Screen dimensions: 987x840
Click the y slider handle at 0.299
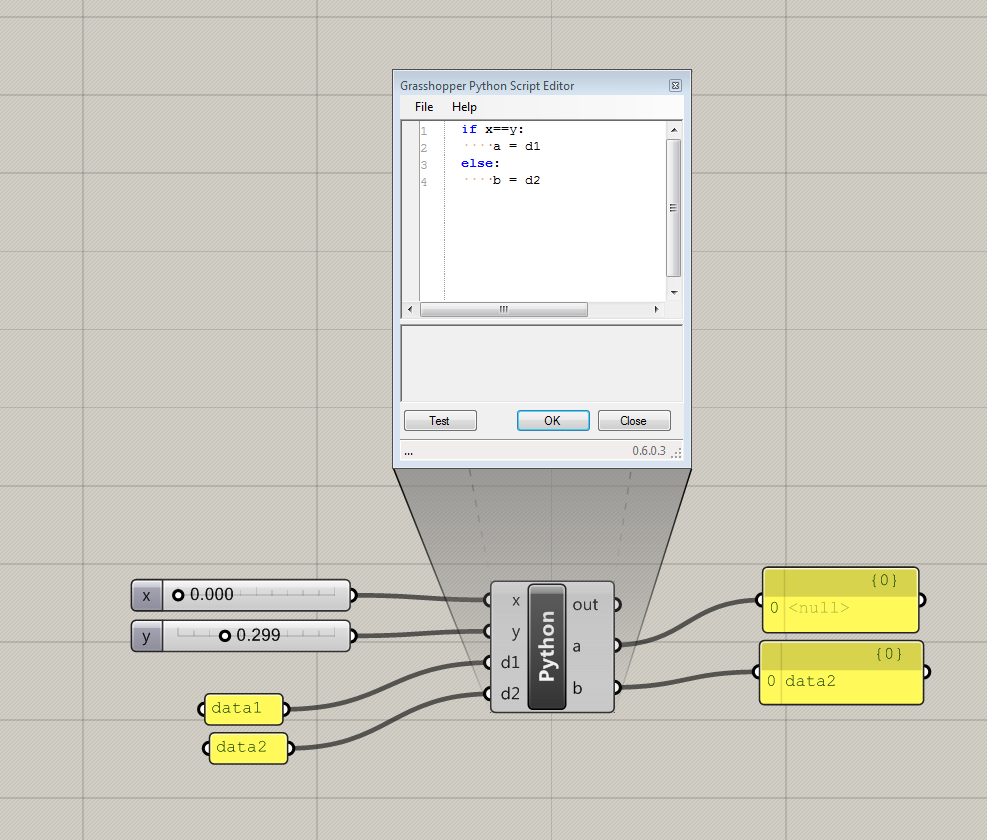coord(225,636)
